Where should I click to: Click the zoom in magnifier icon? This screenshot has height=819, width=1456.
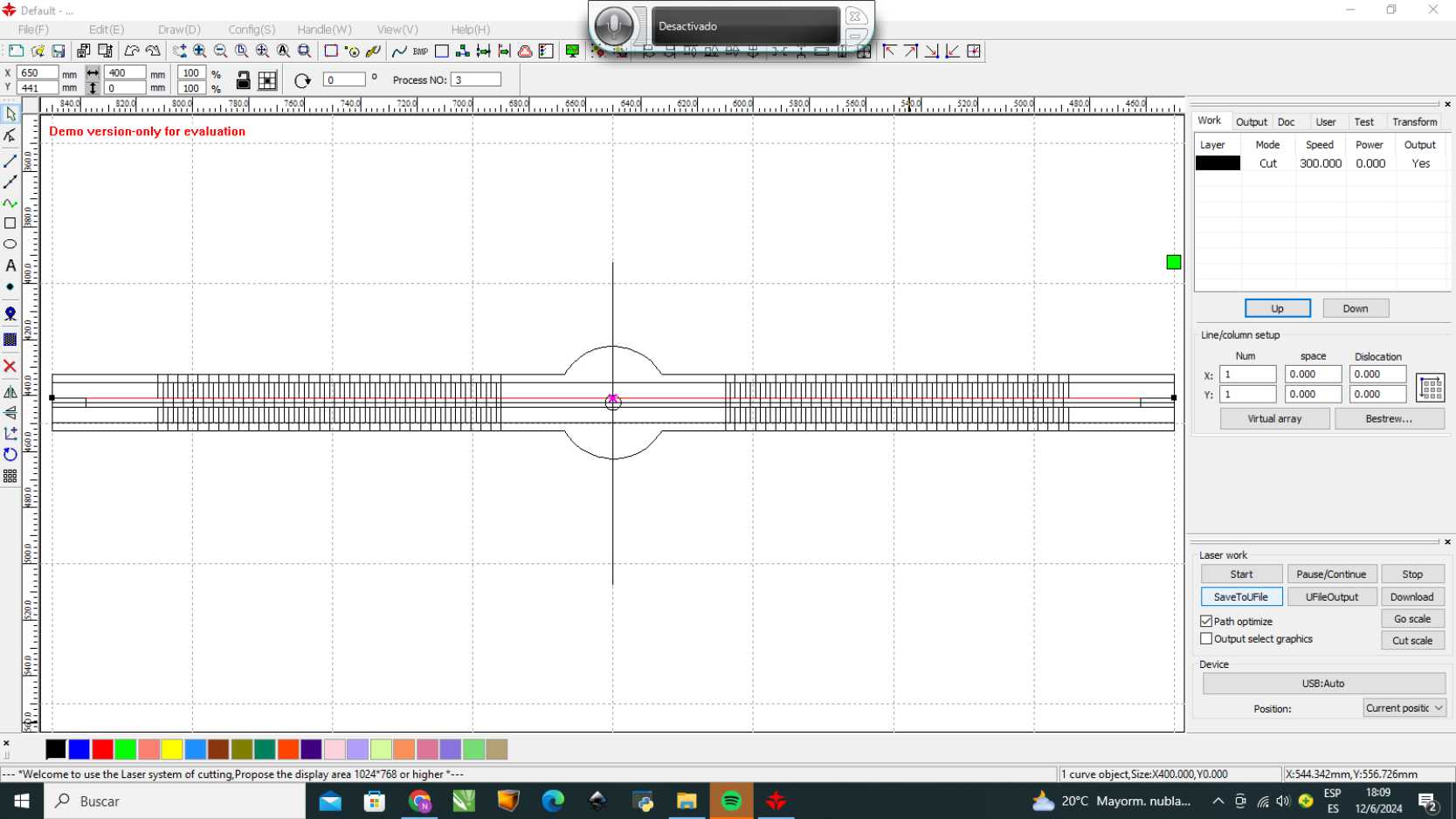coord(200,52)
